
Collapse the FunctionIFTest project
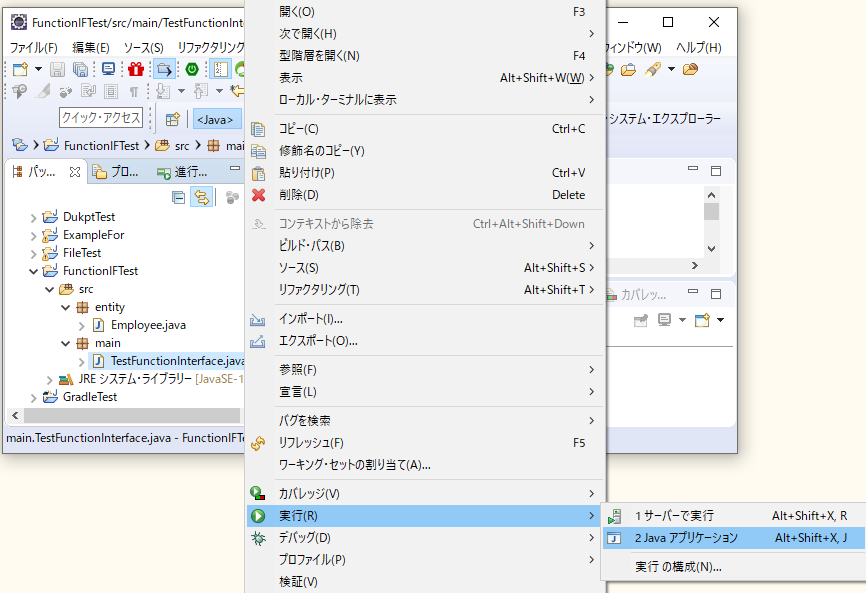[x=33, y=271]
